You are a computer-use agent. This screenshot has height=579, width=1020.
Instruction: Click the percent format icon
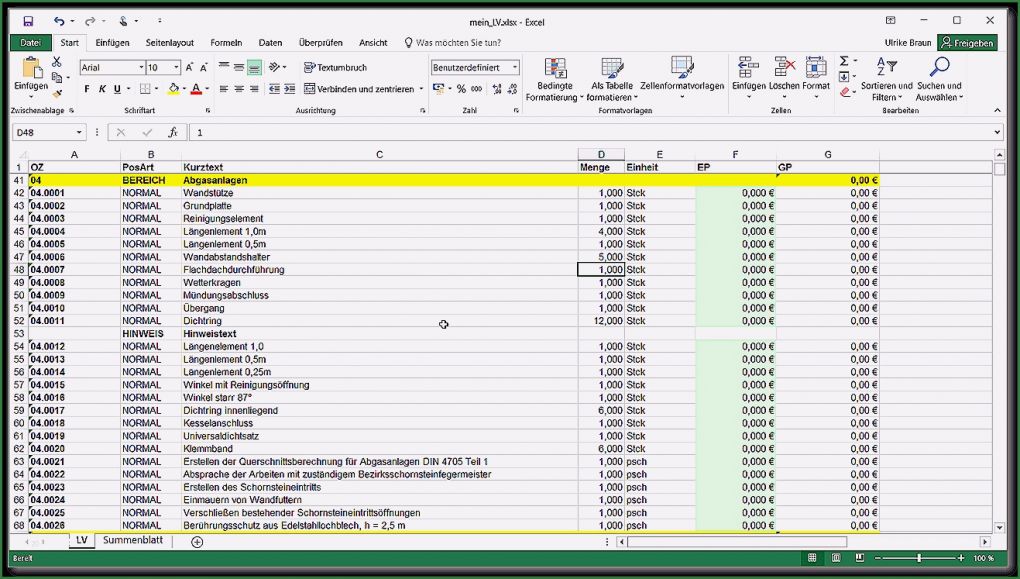[461, 89]
